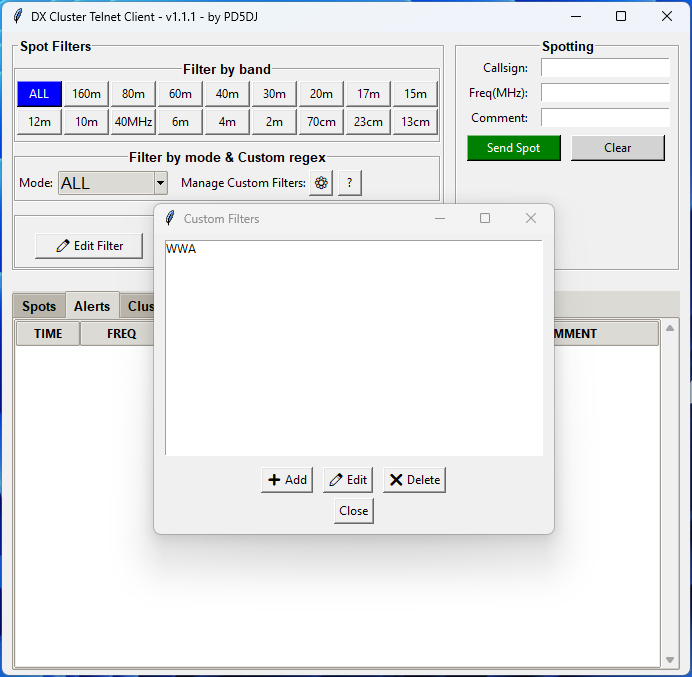Screen dimensions: 692x677
Task: Switch to the Spots tab
Action: pyautogui.click(x=39, y=306)
